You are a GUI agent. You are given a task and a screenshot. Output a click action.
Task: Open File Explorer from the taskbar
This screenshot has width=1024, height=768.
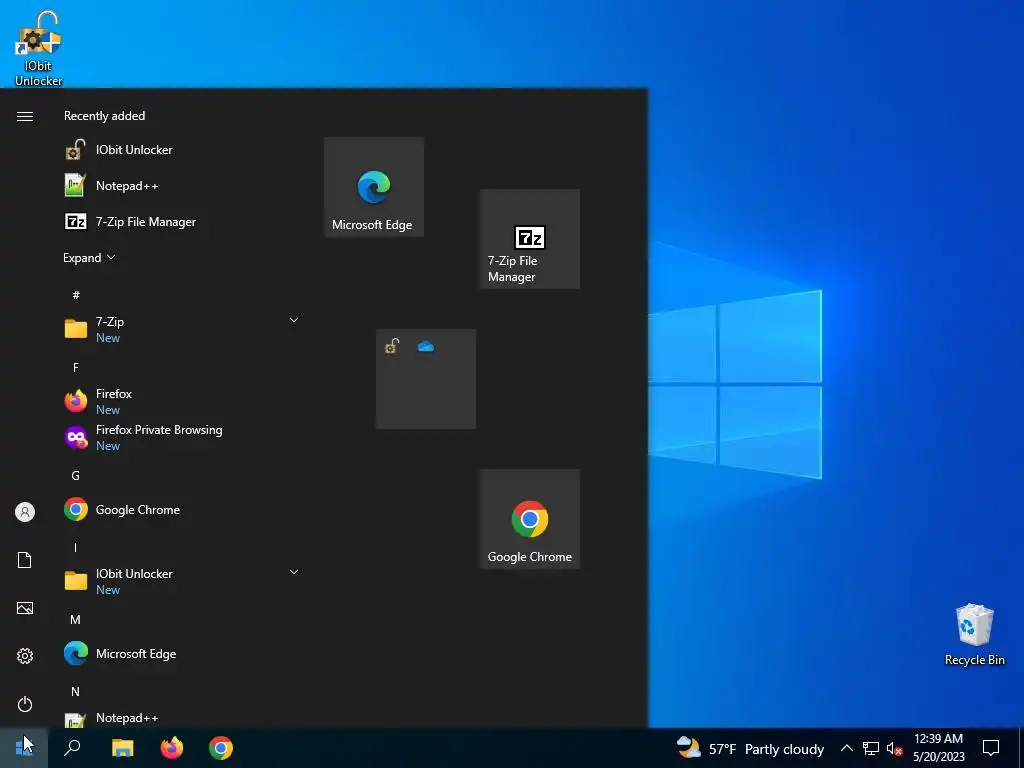pyautogui.click(x=122, y=748)
